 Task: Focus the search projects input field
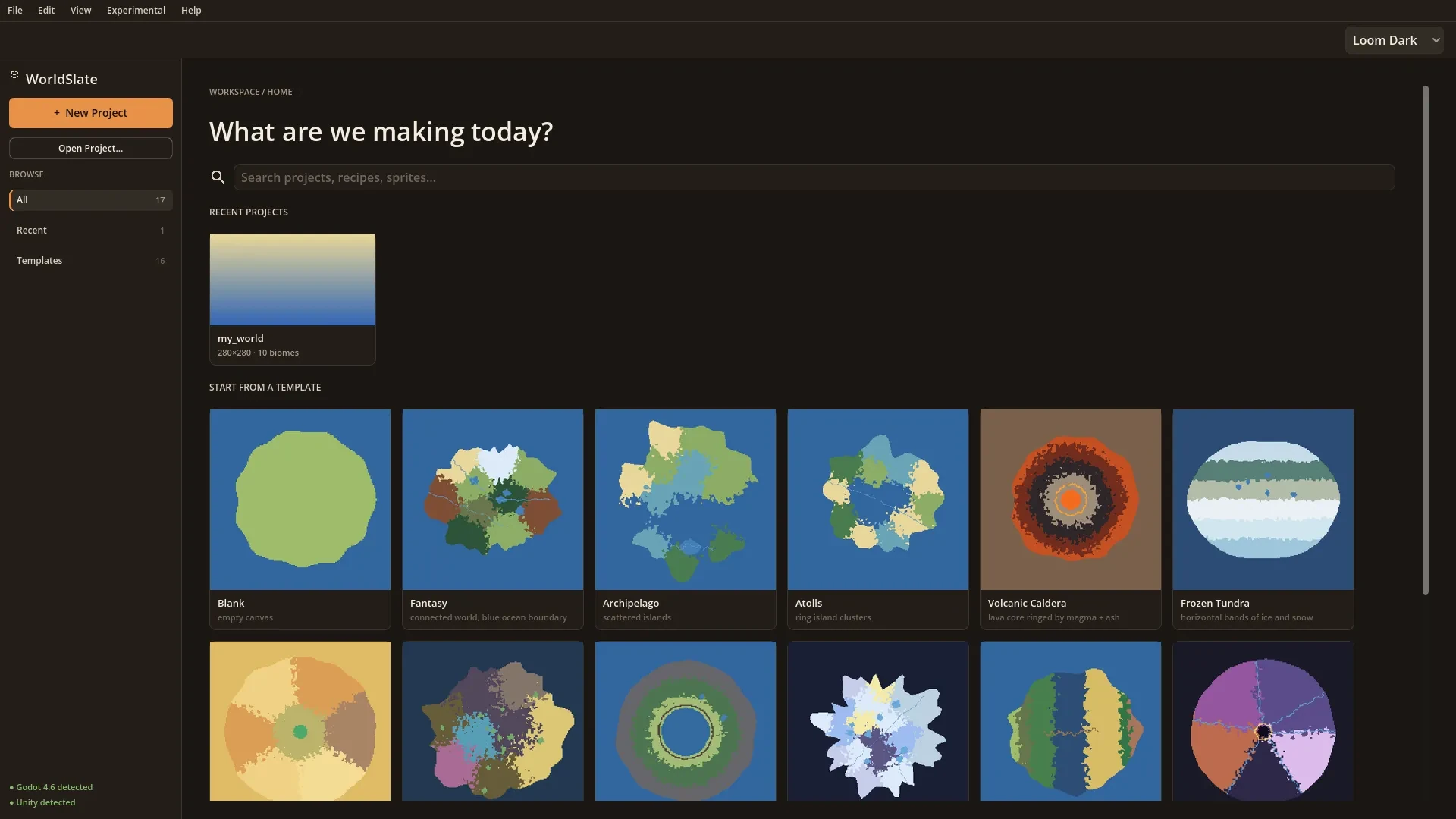click(x=814, y=177)
